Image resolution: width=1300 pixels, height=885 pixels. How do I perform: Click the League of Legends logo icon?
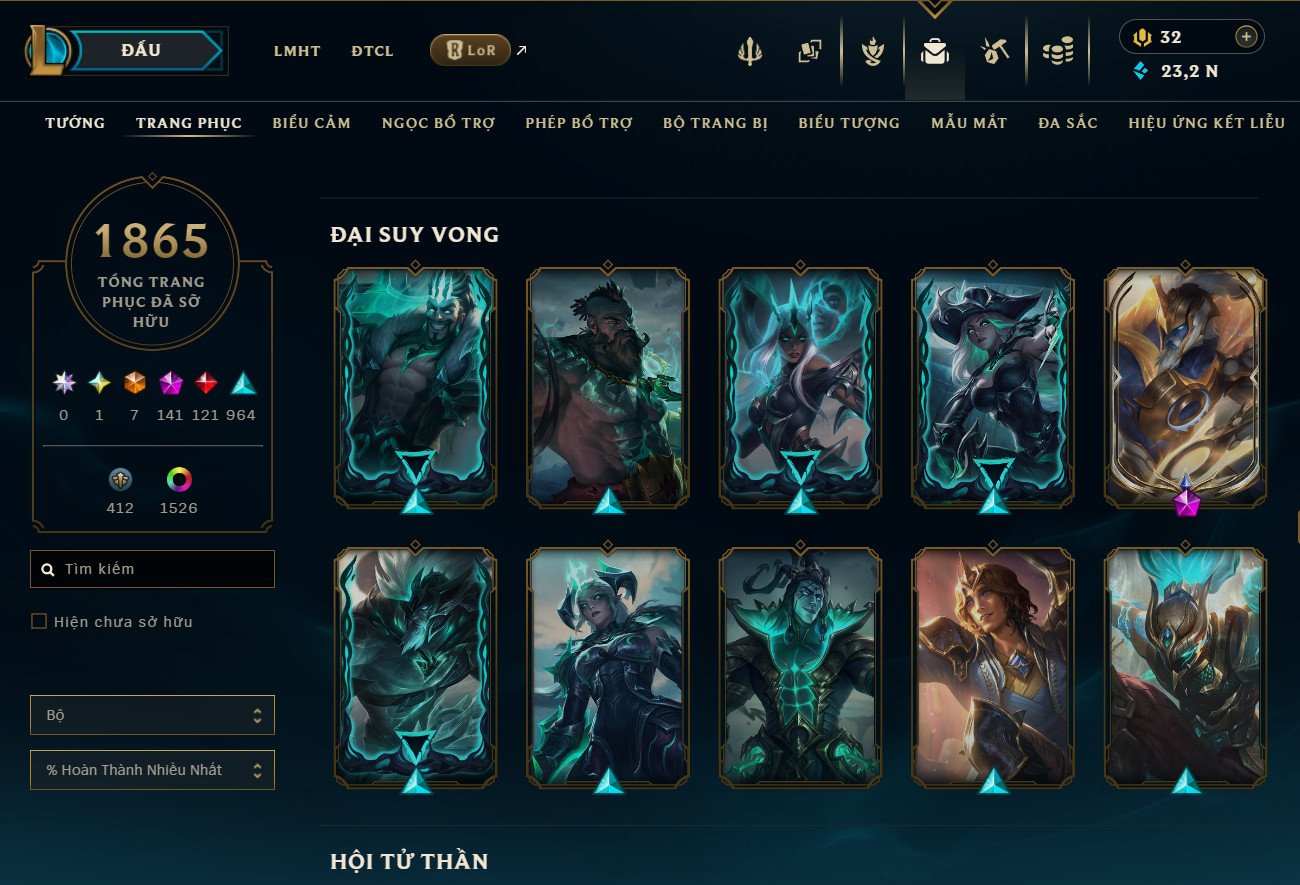click(x=48, y=50)
